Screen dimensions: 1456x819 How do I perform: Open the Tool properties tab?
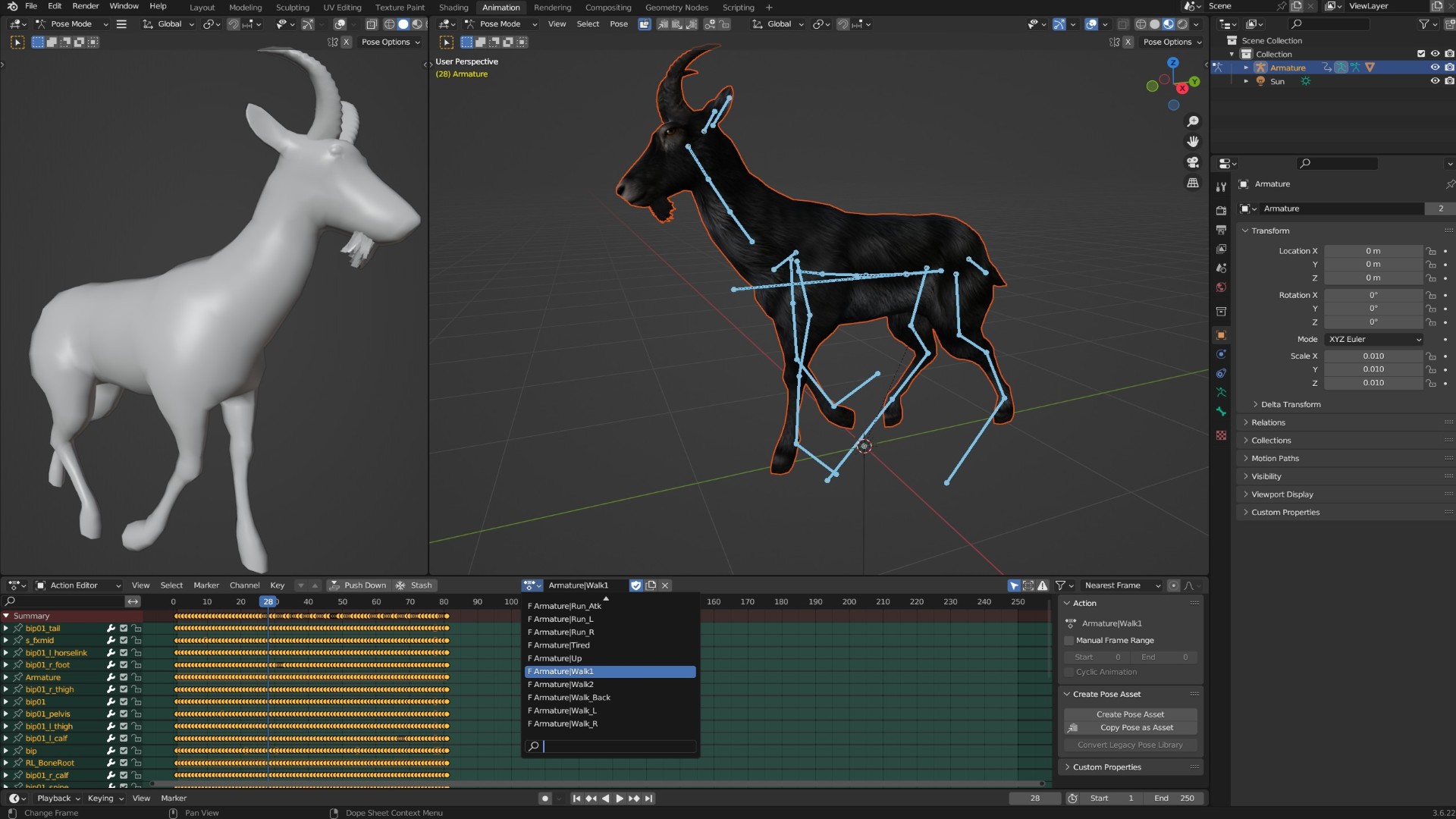(x=1221, y=187)
